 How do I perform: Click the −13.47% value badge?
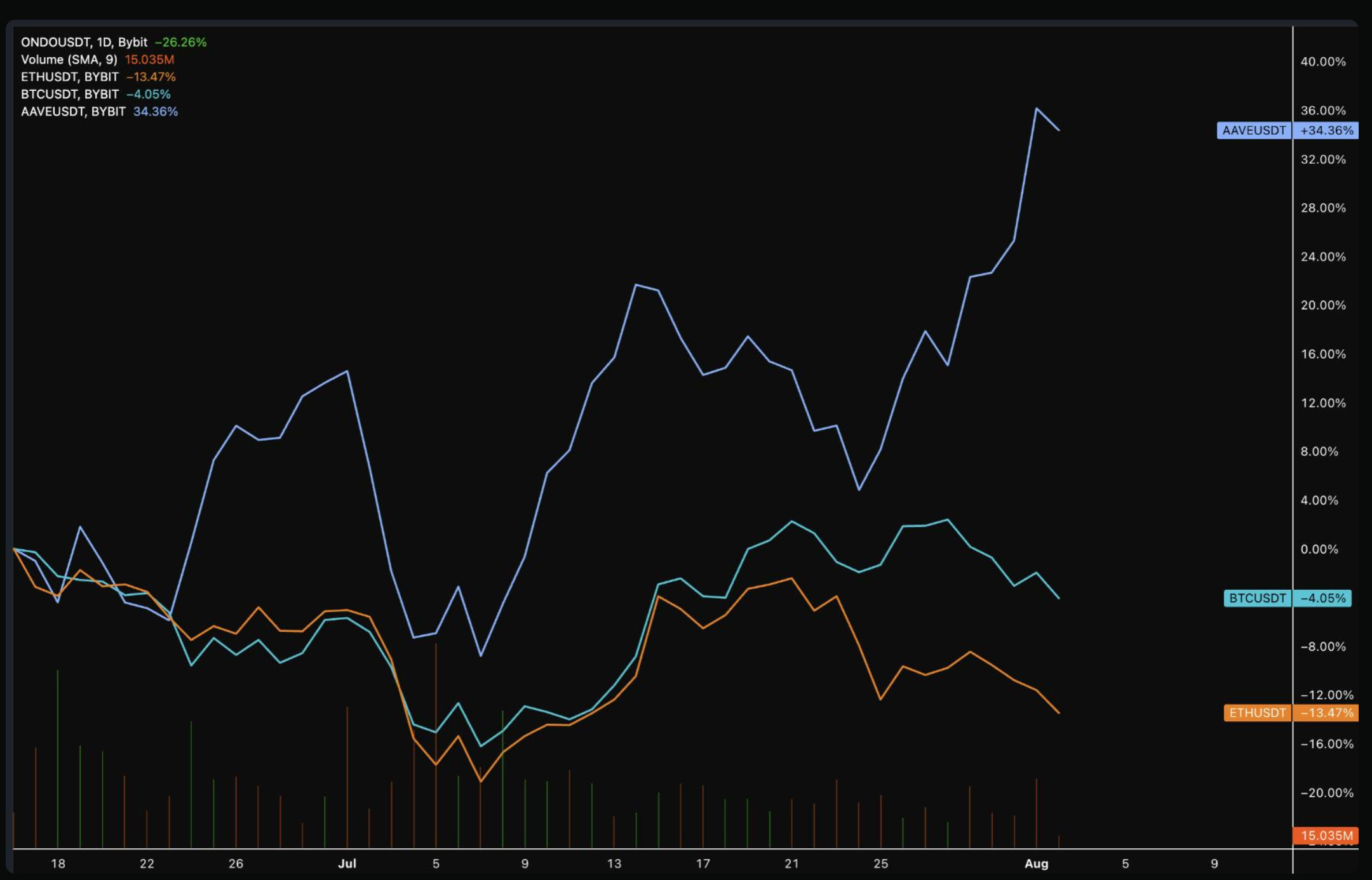pyautogui.click(x=1326, y=713)
